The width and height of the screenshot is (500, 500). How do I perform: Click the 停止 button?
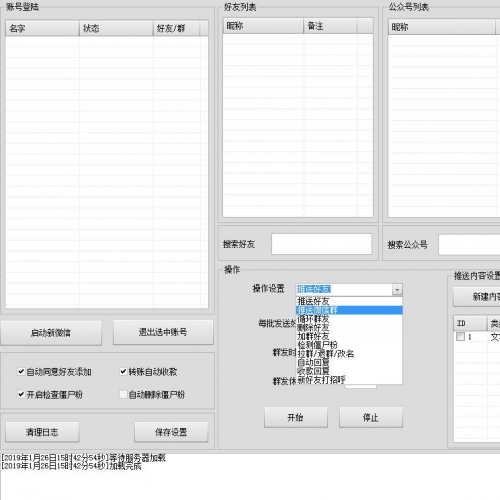tap(371, 417)
